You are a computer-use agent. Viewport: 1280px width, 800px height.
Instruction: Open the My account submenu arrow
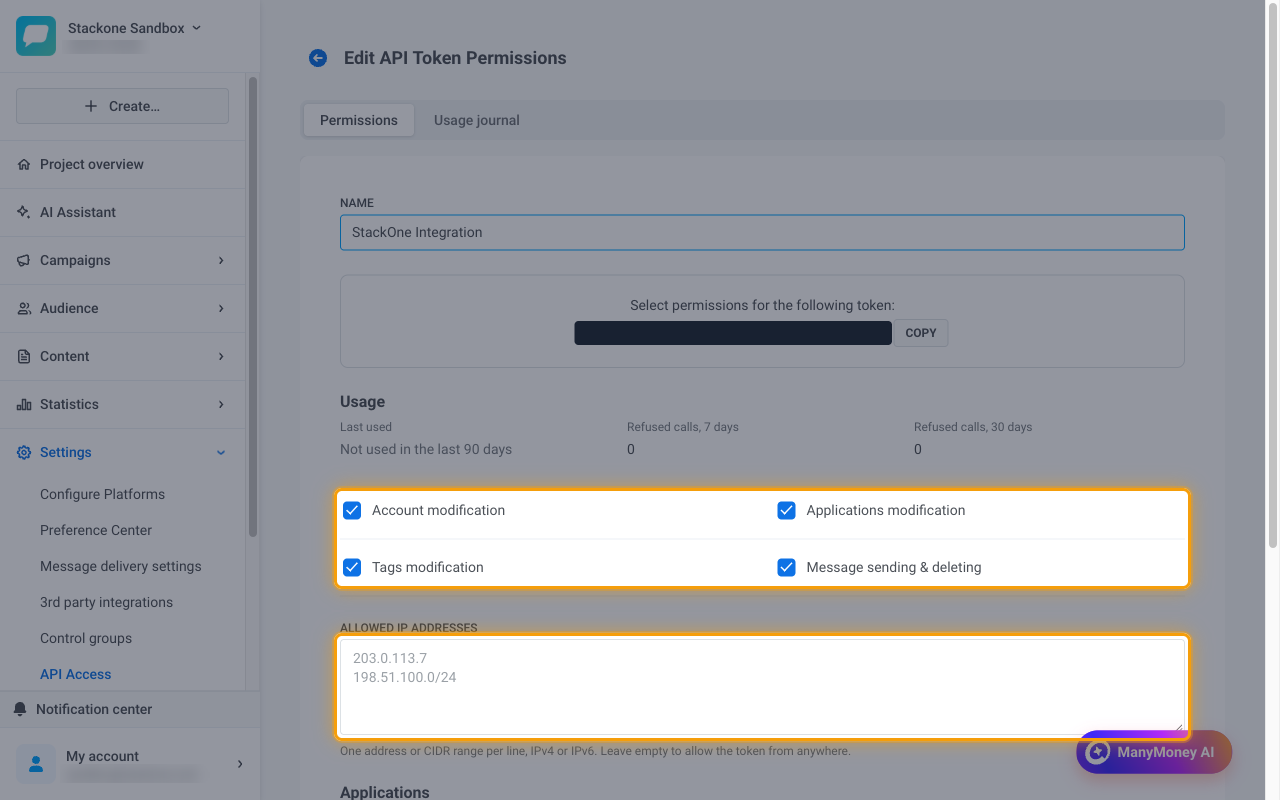[x=240, y=764]
